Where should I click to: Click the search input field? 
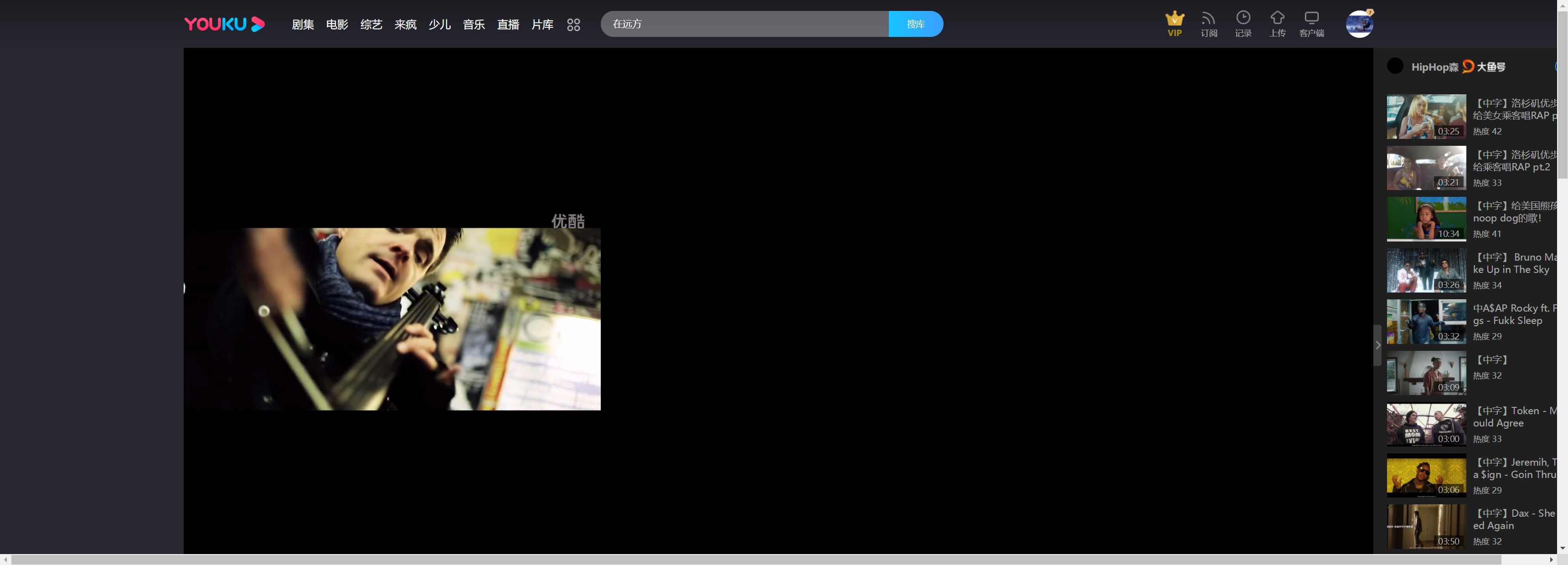click(744, 24)
